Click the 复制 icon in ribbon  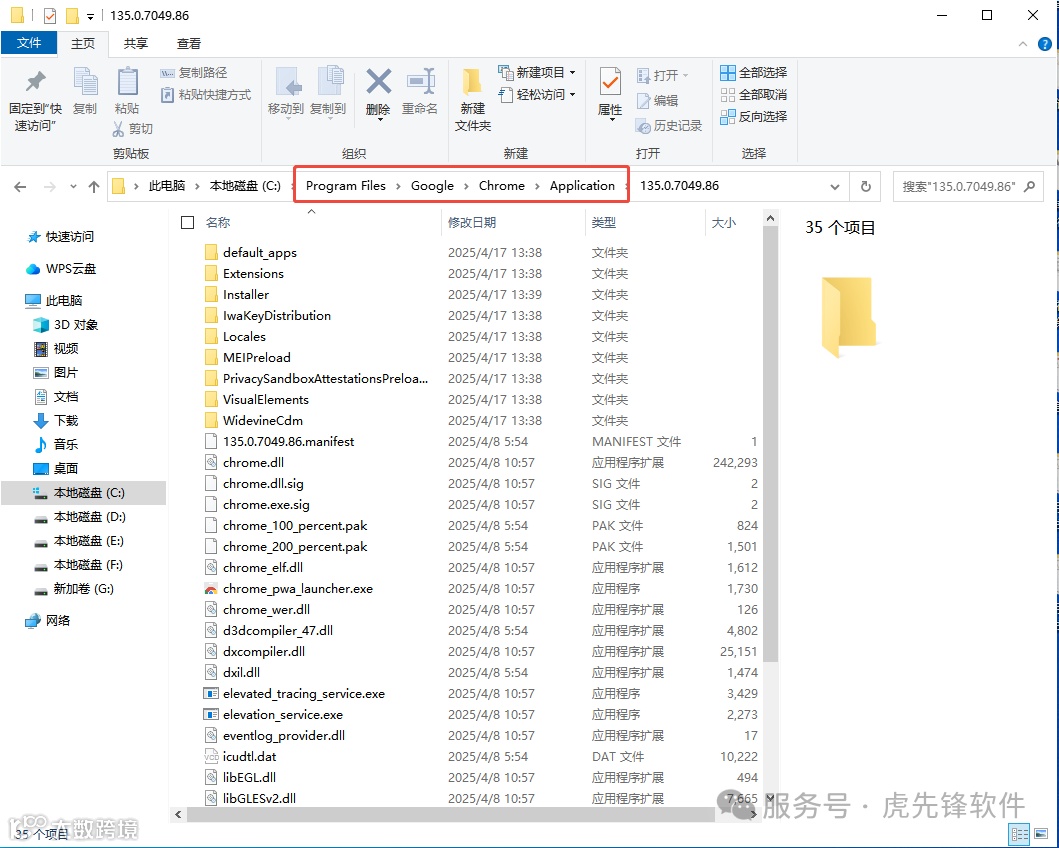(x=85, y=82)
